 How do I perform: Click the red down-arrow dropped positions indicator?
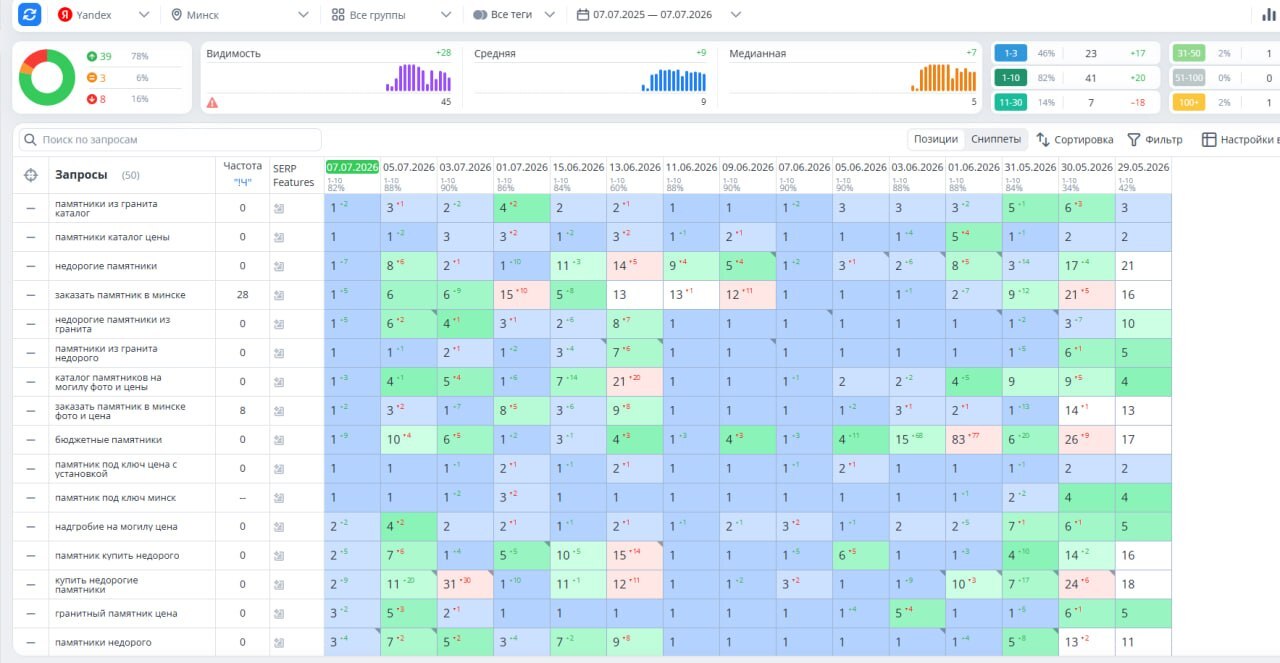[x=92, y=99]
